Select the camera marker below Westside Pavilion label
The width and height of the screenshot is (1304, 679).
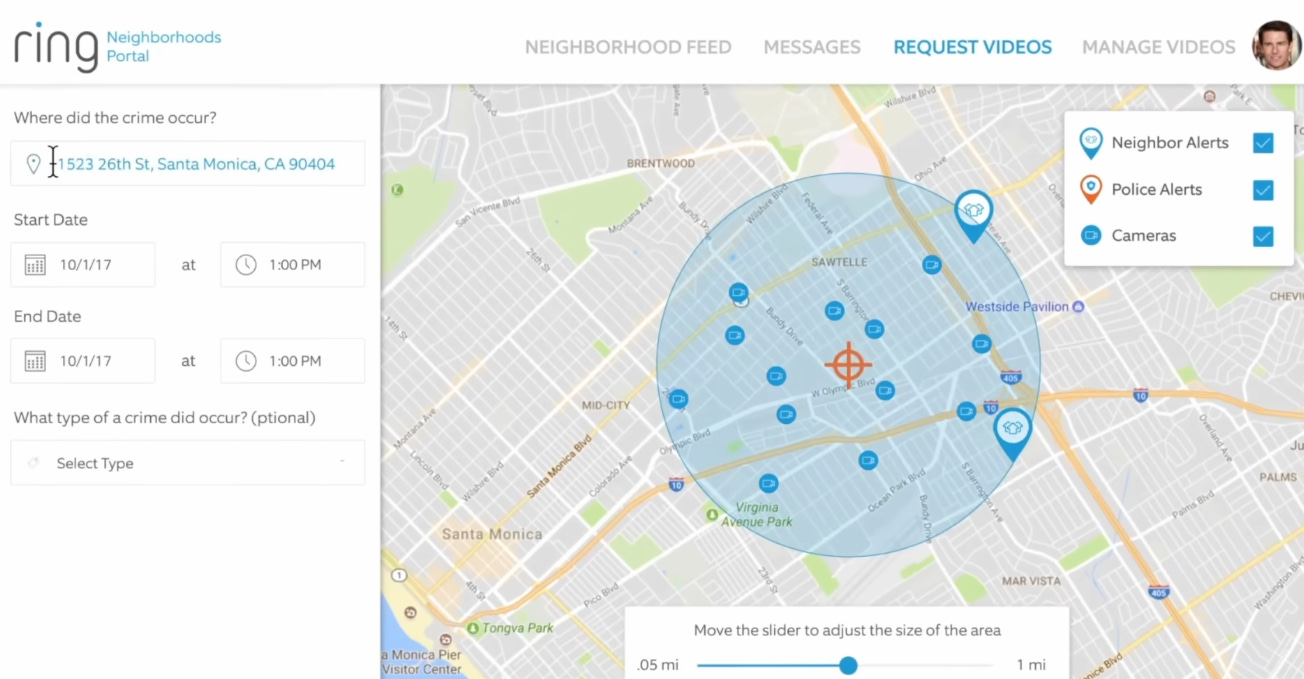pyautogui.click(x=981, y=343)
